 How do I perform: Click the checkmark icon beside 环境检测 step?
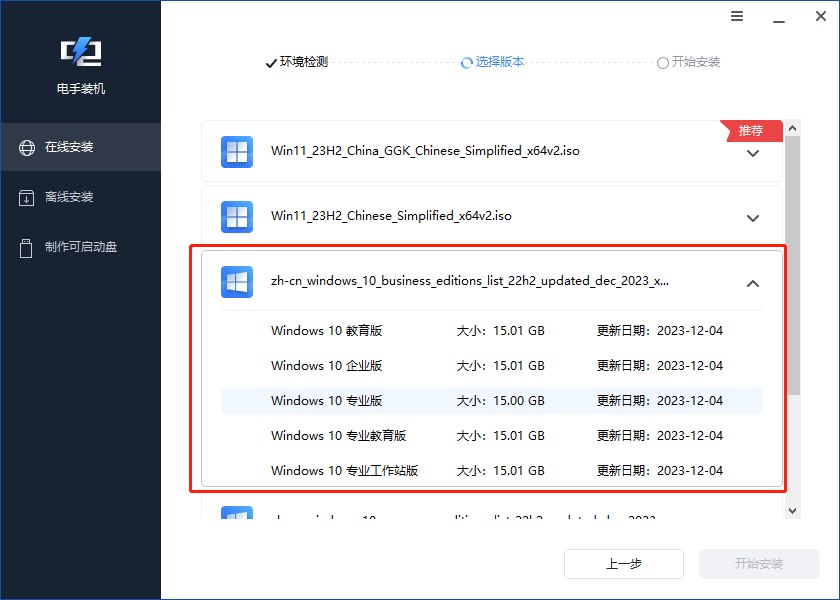pos(271,62)
